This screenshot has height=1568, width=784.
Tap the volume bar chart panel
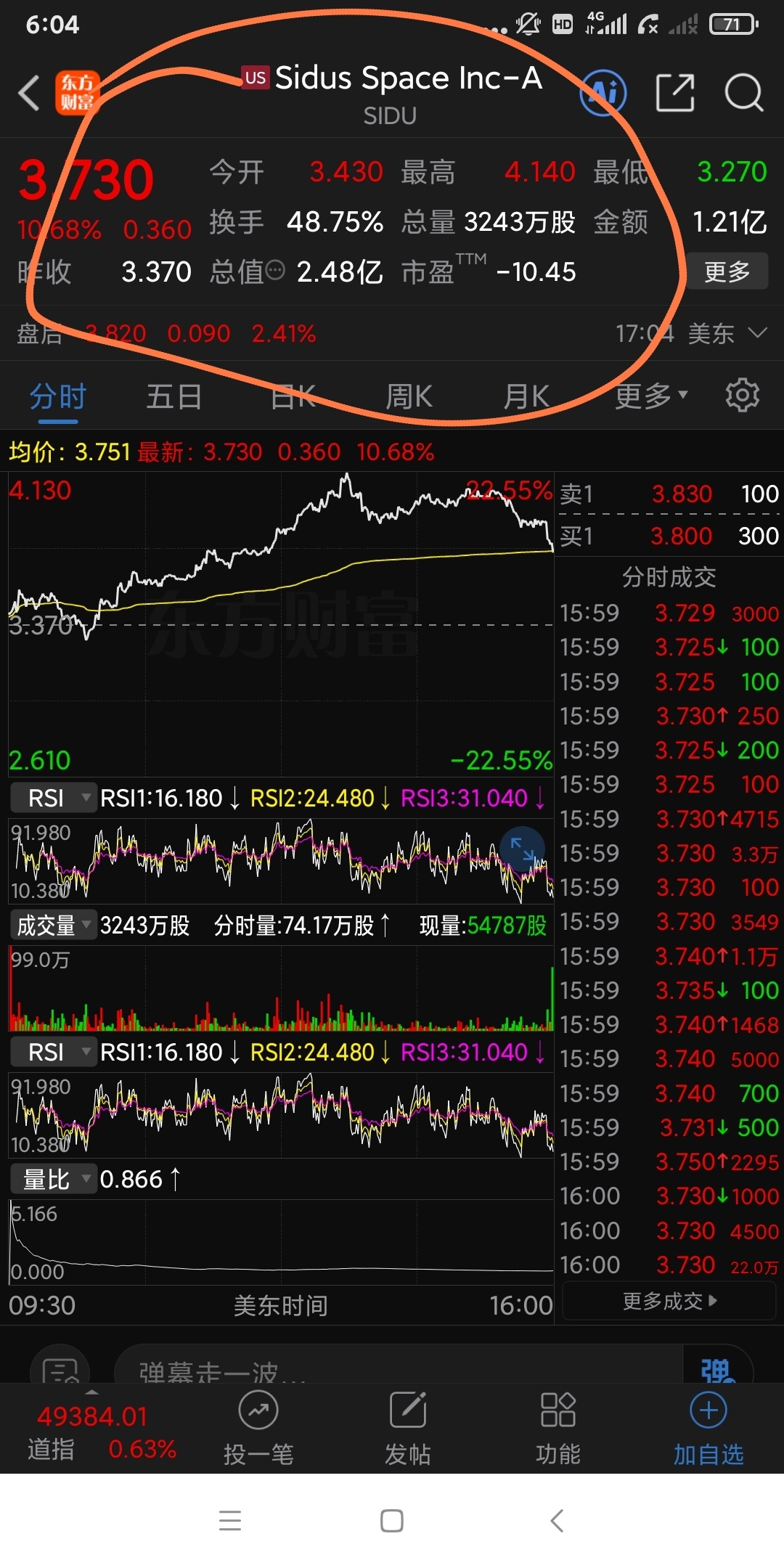[280, 987]
